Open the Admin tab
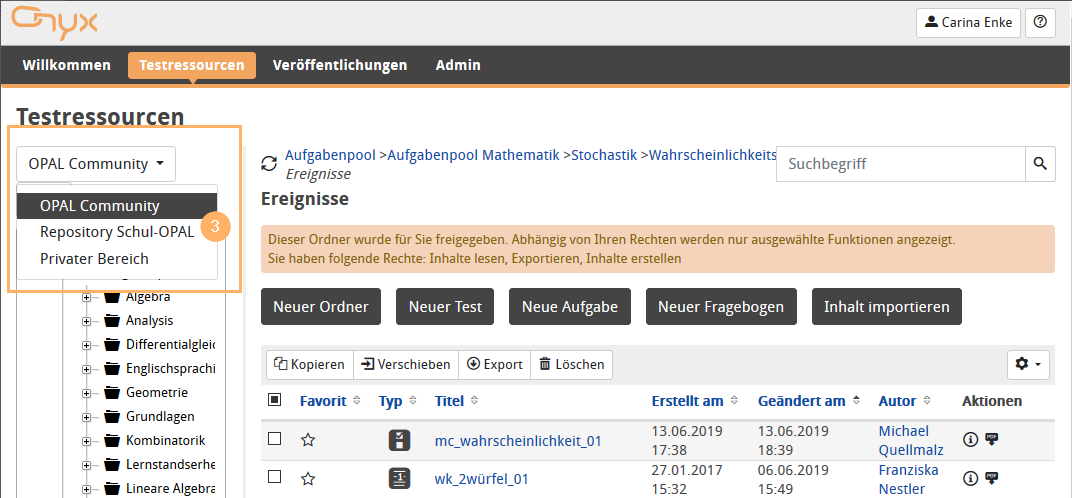 tap(458, 66)
